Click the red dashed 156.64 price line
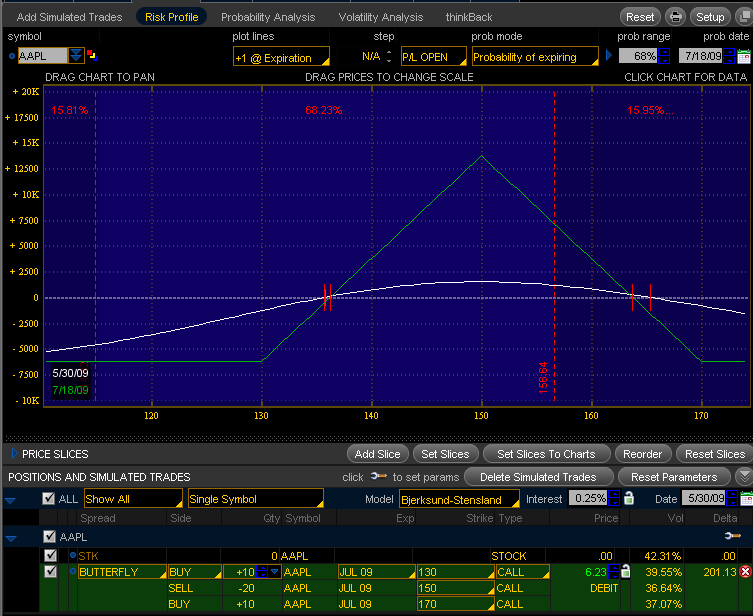This screenshot has height=616, width=753. click(x=554, y=250)
